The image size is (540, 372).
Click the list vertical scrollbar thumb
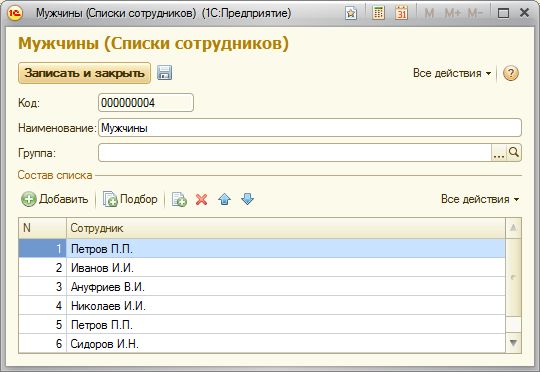click(513, 277)
